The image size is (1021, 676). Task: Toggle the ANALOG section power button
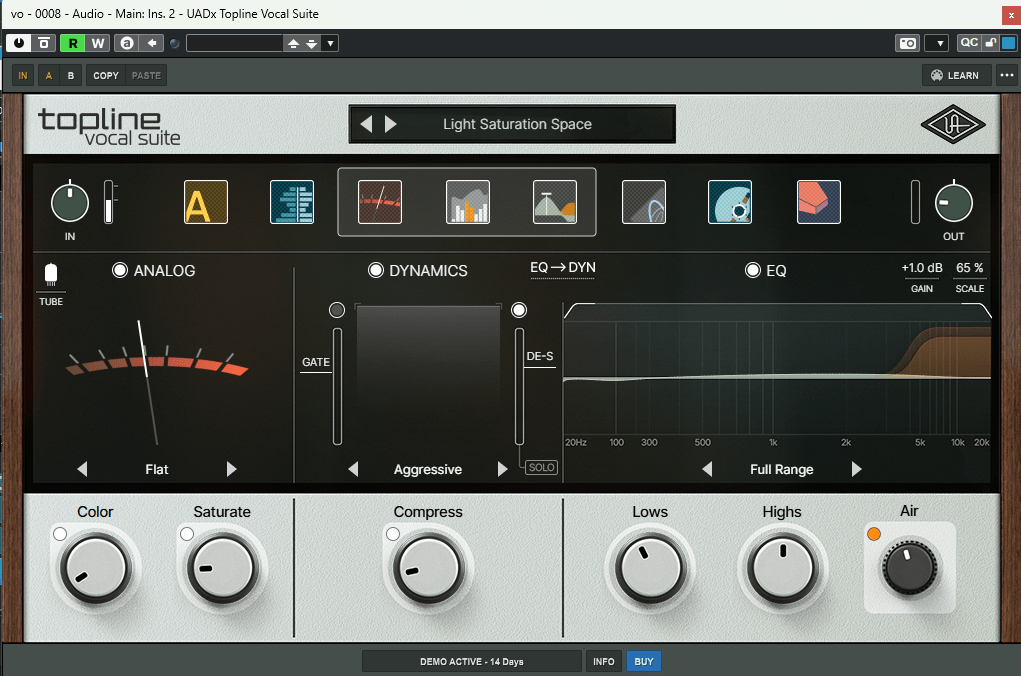click(120, 270)
